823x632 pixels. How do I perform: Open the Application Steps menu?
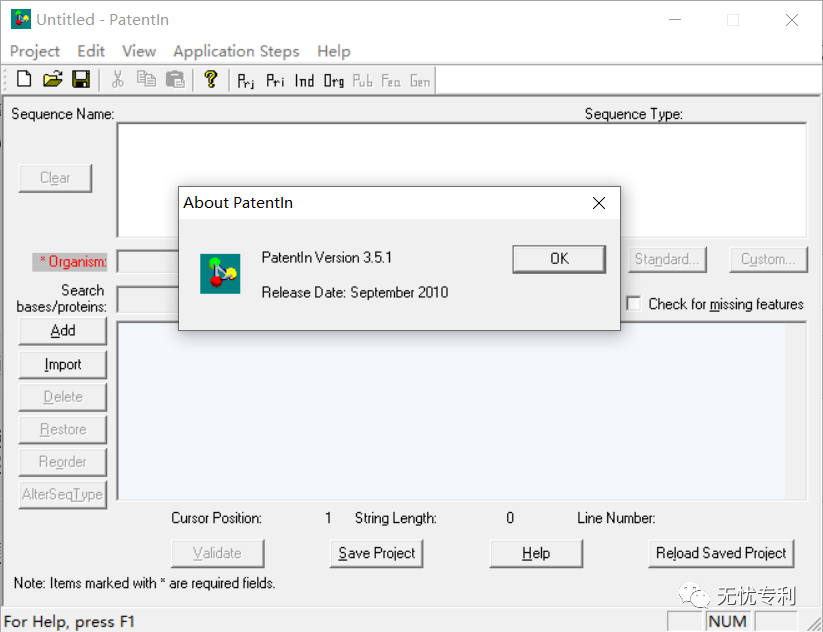click(236, 51)
